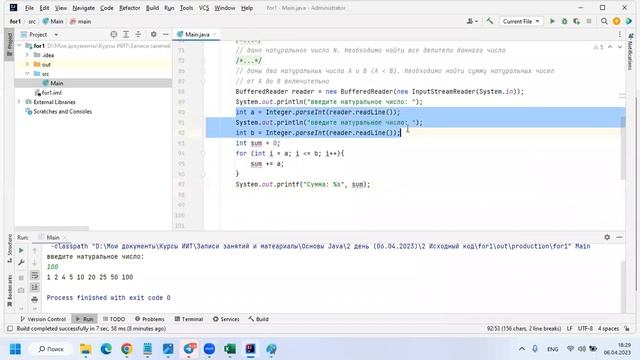
Task: Open the code-with-me user icon
Action: (x=472, y=21)
